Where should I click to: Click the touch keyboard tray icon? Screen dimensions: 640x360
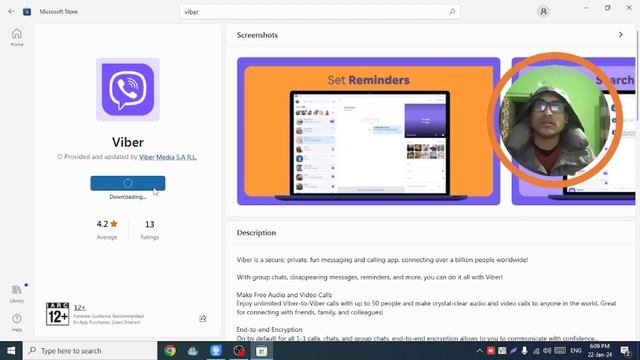click(x=560, y=351)
